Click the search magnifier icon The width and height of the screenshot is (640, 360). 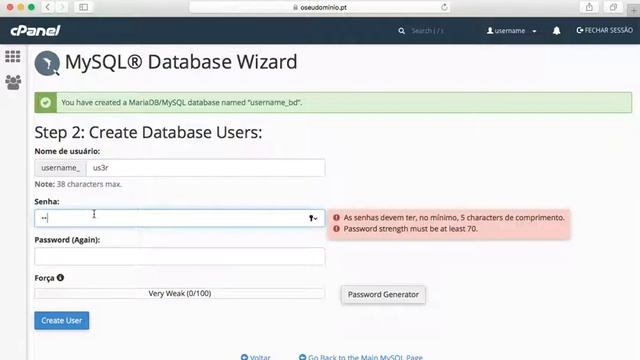[402, 31]
